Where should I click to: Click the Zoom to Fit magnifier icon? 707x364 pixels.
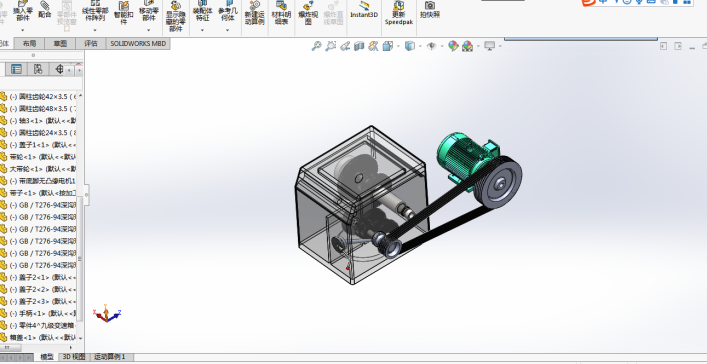pyautogui.click(x=317, y=46)
